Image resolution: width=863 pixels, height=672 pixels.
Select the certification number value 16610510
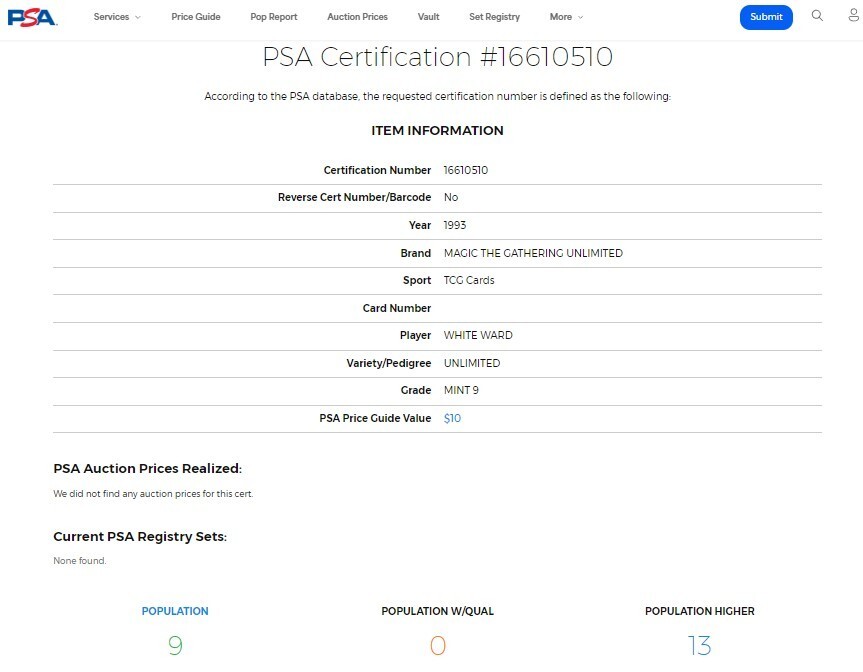466,170
